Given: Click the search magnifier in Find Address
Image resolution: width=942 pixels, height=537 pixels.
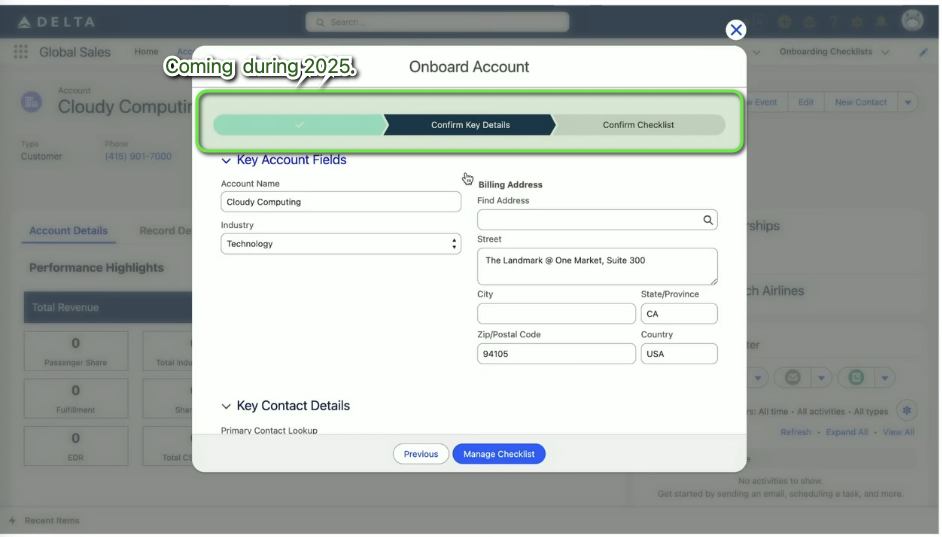Looking at the screenshot, I should point(707,220).
